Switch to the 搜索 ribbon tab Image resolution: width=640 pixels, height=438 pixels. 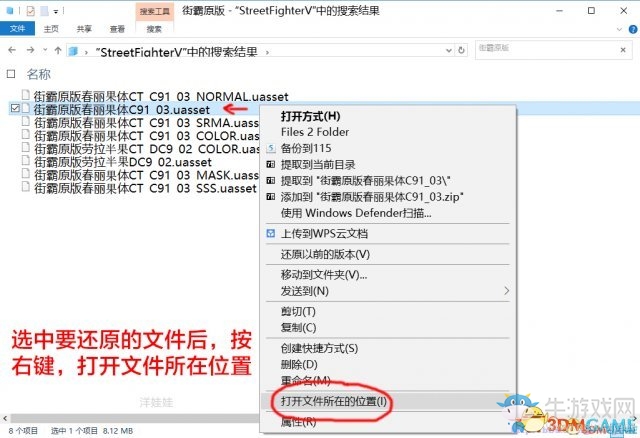[x=154, y=29]
